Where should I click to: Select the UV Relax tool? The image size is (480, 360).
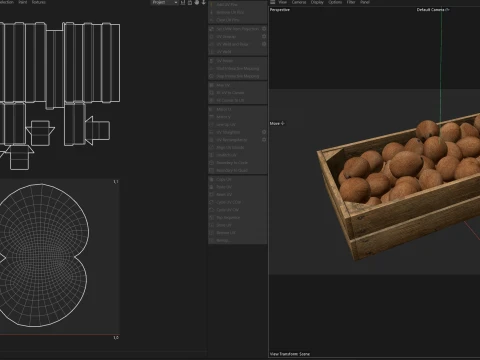(237, 61)
